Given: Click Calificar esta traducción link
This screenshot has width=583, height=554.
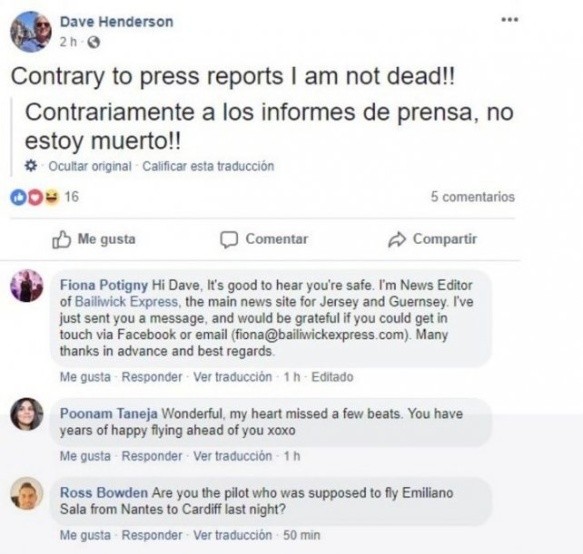Looking at the screenshot, I should [208, 166].
